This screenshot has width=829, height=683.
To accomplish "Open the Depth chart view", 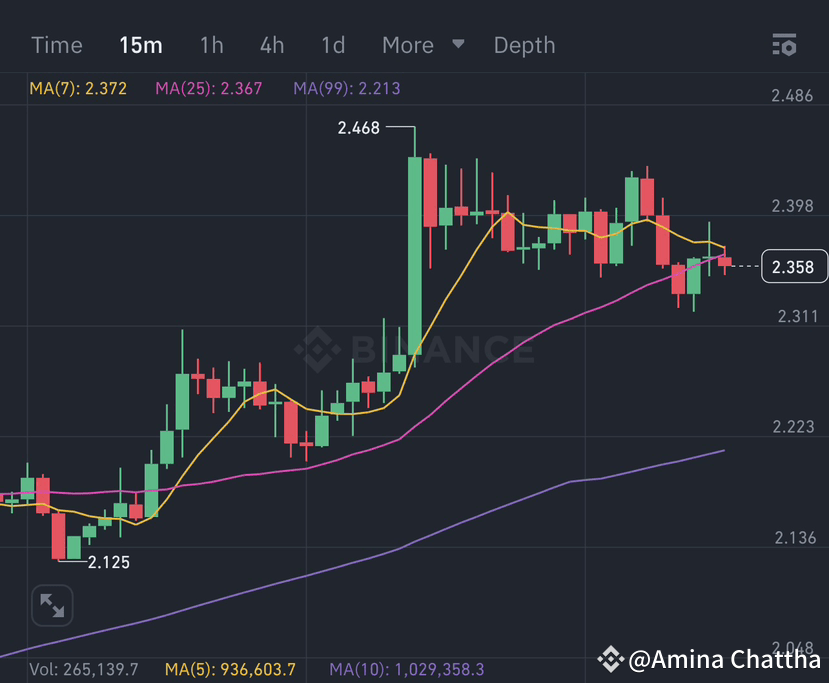I will [524, 45].
